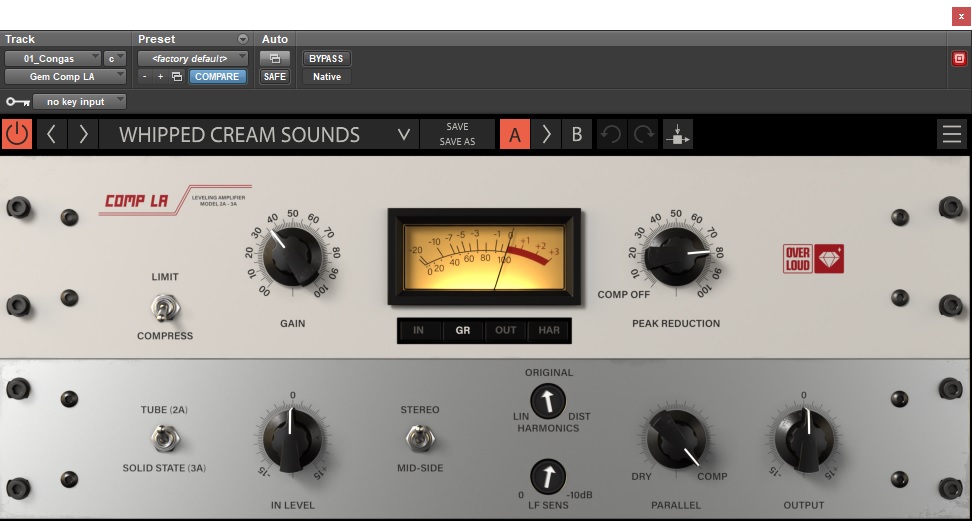Open the 01_Congas track dropdown
The width and height of the screenshot is (972, 521).
53,58
